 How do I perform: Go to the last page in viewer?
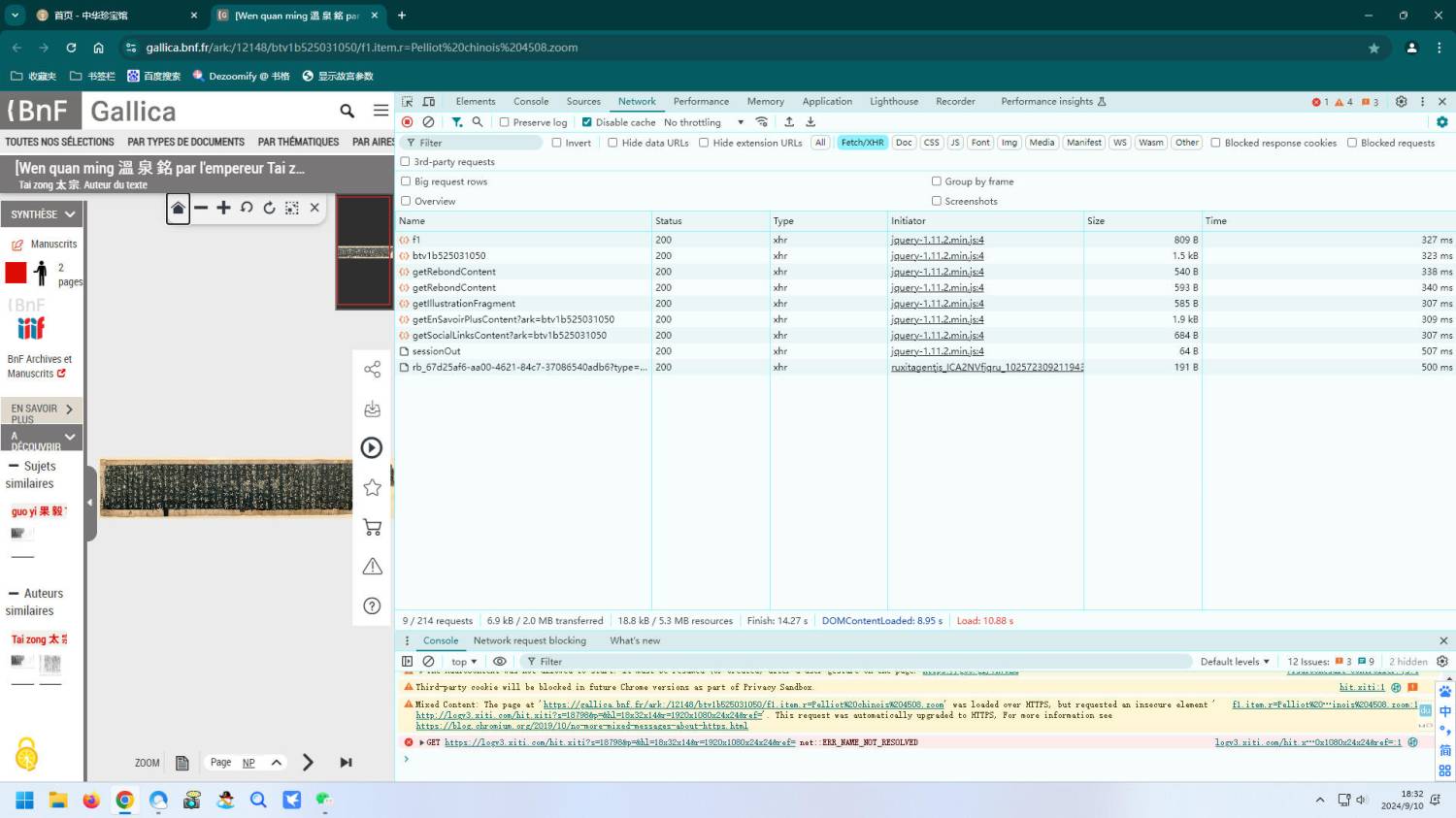coord(346,763)
